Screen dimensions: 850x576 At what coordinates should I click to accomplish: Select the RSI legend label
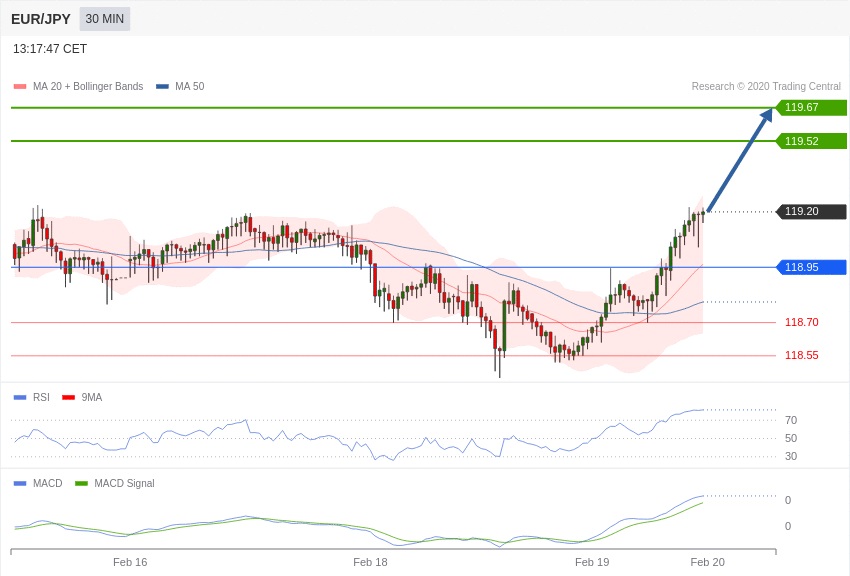tap(41, 397)
